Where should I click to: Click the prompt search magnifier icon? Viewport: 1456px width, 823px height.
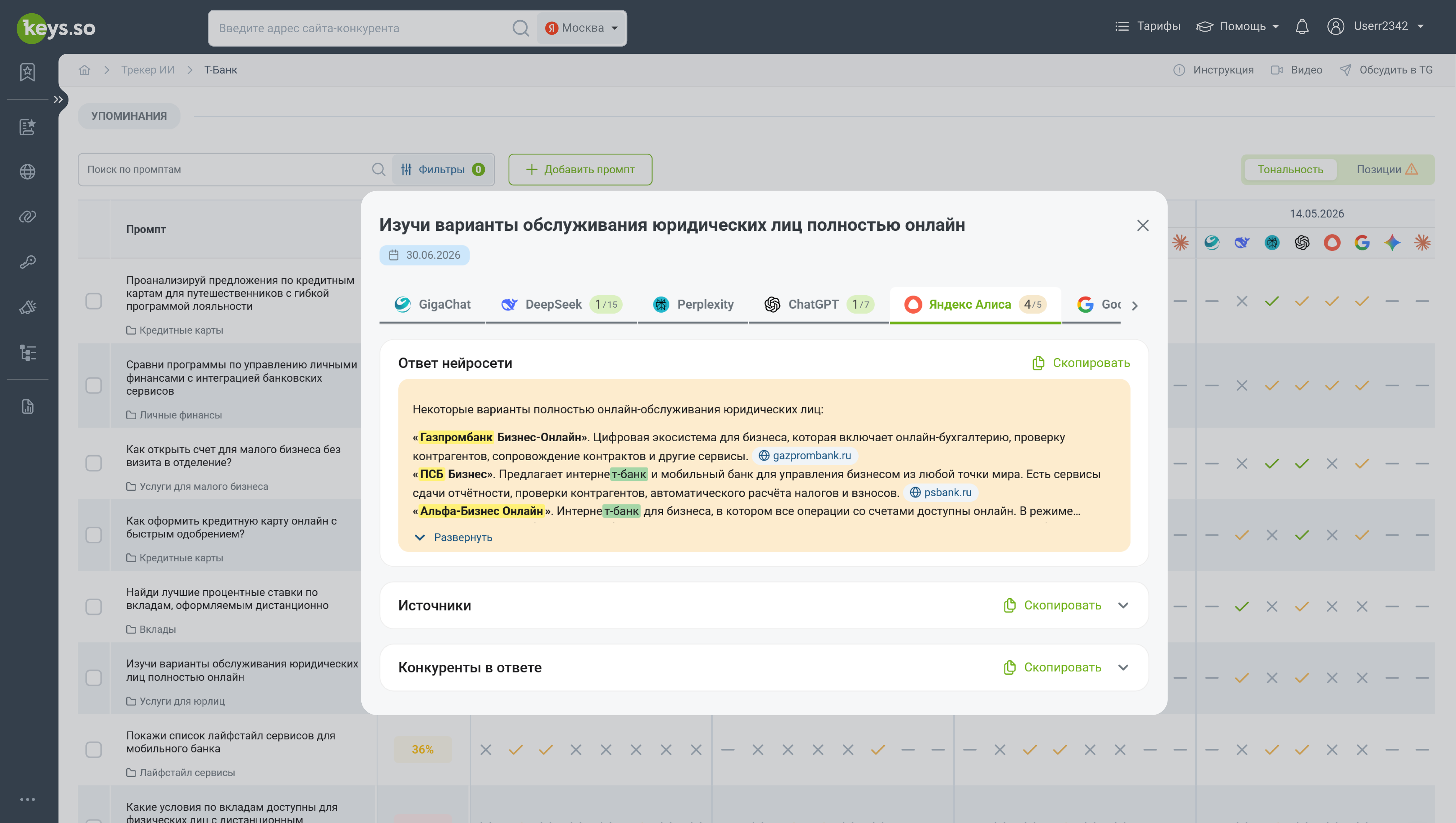[x=379, y=170]
